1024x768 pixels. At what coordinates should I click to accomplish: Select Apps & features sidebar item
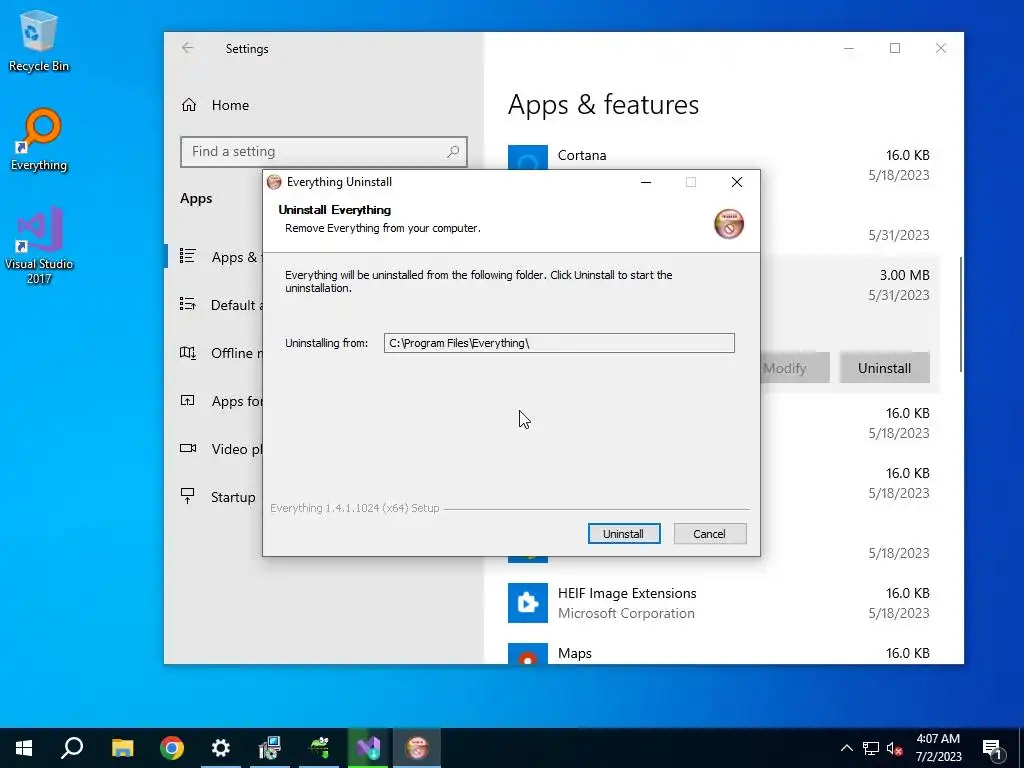point(214,257)
